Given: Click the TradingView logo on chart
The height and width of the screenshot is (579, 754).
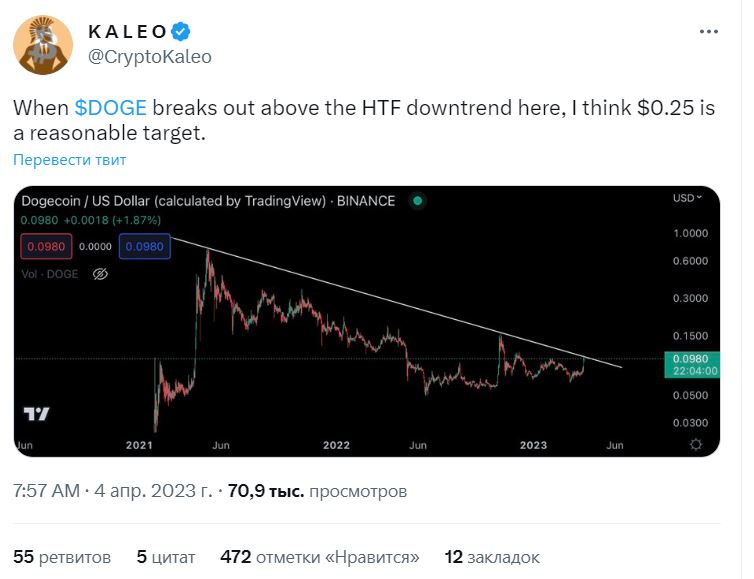Looking at the screenshot, I should (36, 414).
